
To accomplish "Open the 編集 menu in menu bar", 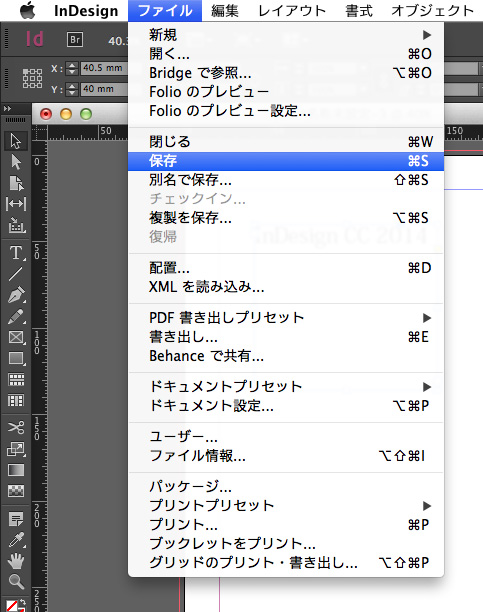I will click(225, 11).
